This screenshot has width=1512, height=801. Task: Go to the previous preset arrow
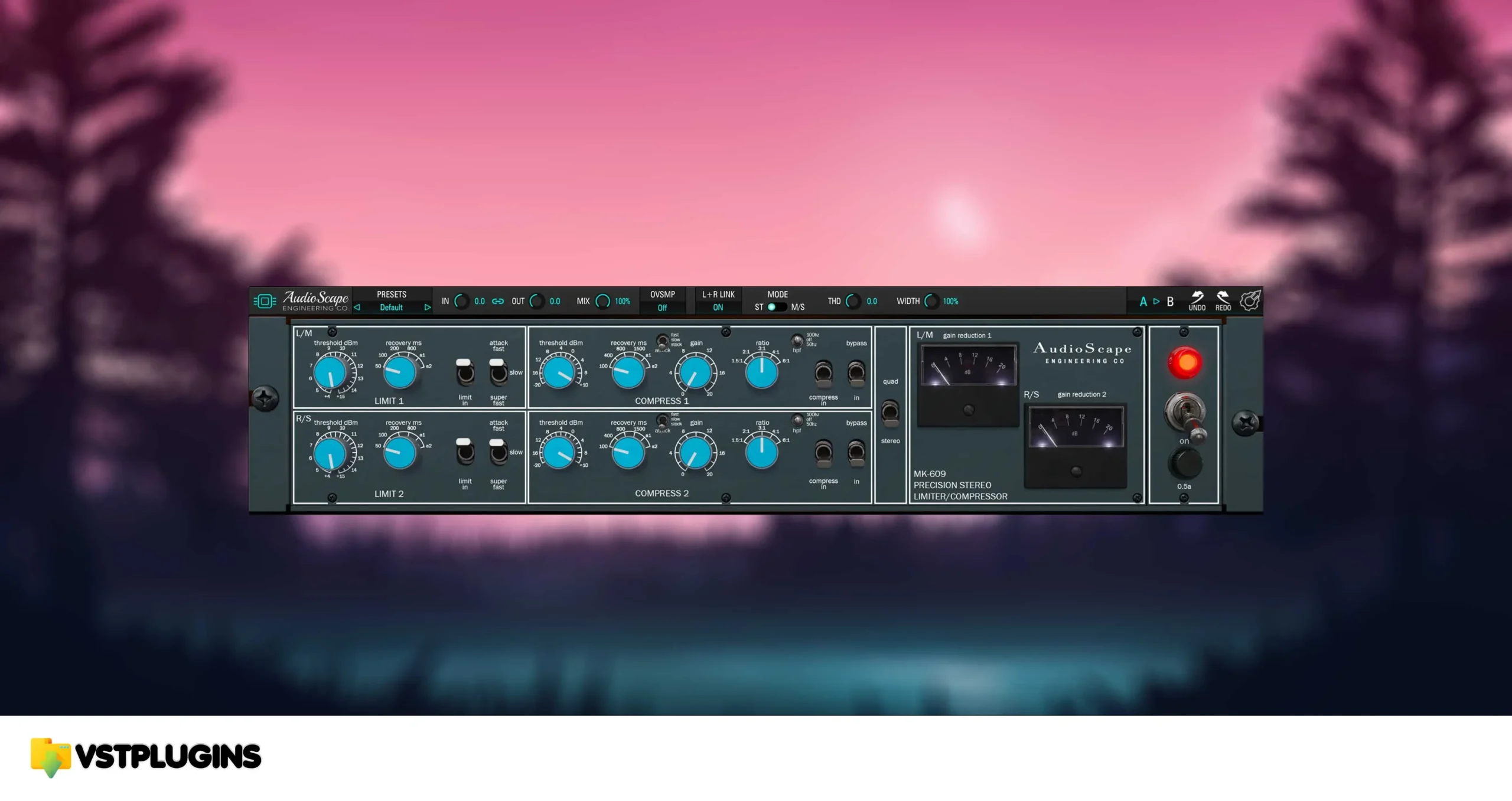pyautogui.click(x=357, y=308)
